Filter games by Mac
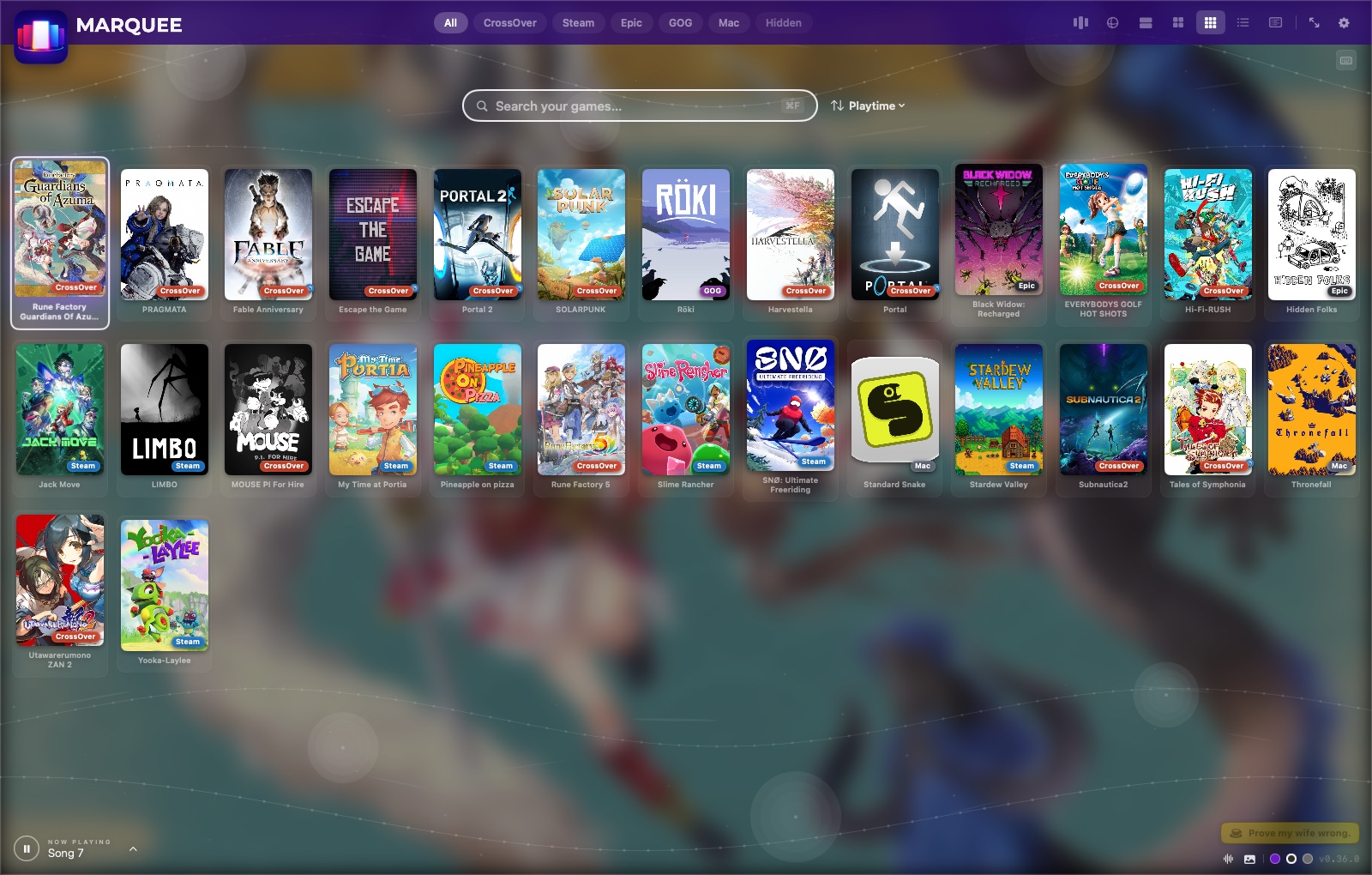Viewport: 1372px width, 875px height. (729, 23)
